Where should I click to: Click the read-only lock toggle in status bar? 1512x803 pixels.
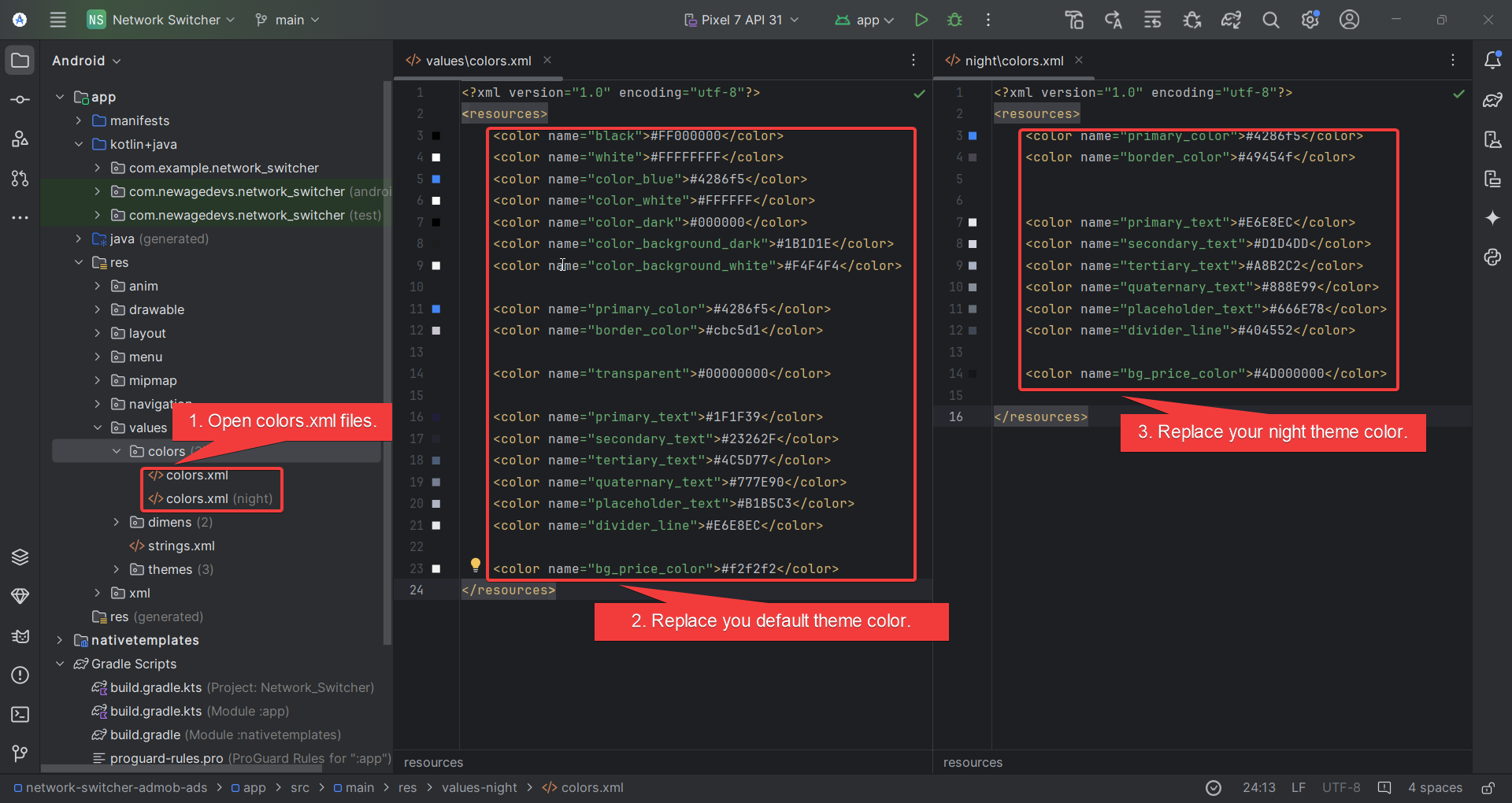click(x=1488, y=788)
